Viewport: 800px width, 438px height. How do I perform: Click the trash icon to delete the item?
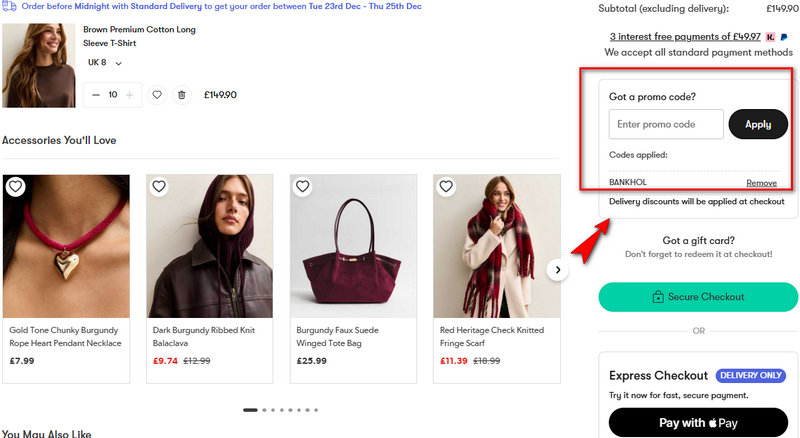coord(181,95)
